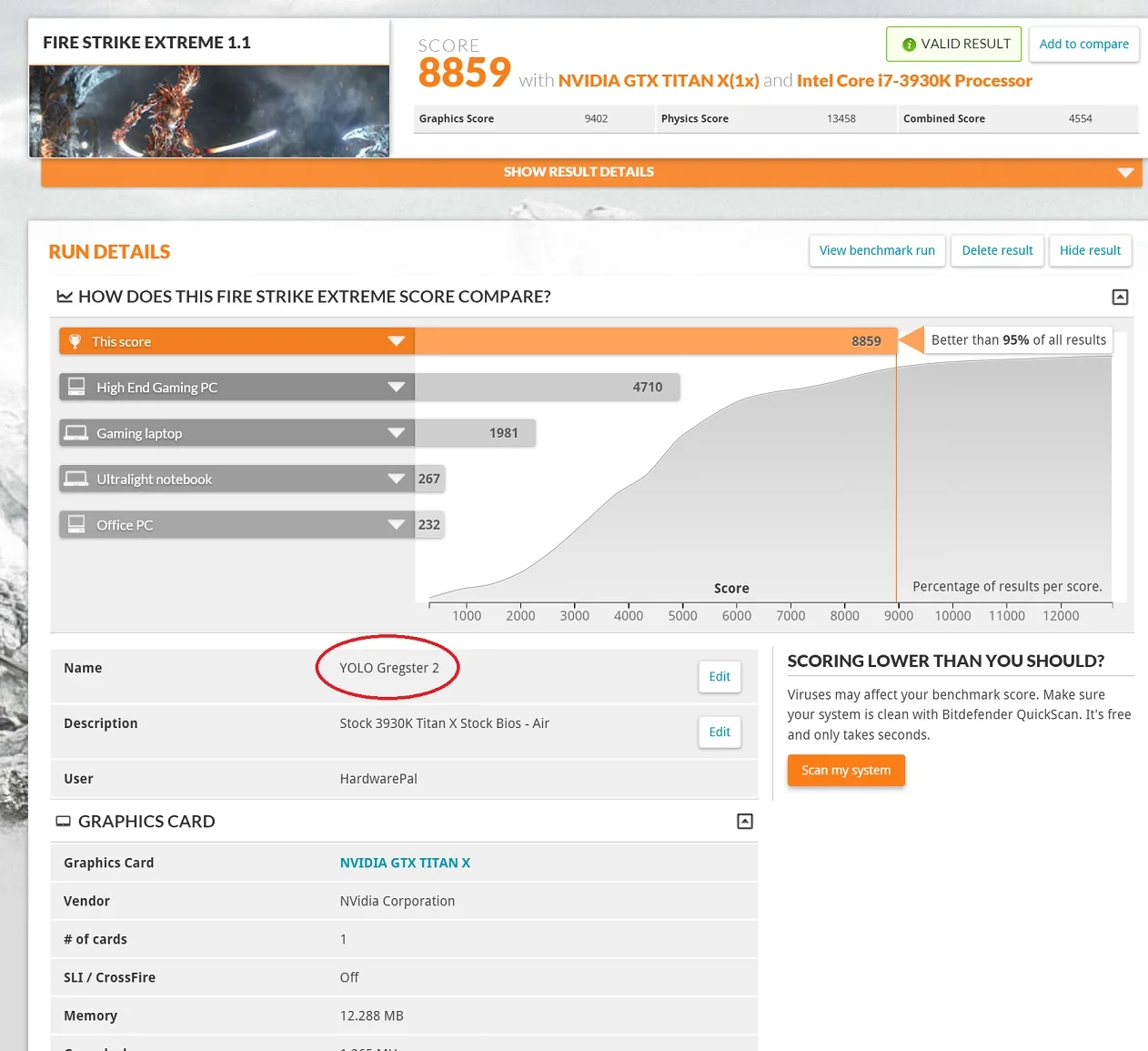Screen dimensions: 1148x1051
Task: Click the VALID RESULT button
Action: [x=954, y=44]
